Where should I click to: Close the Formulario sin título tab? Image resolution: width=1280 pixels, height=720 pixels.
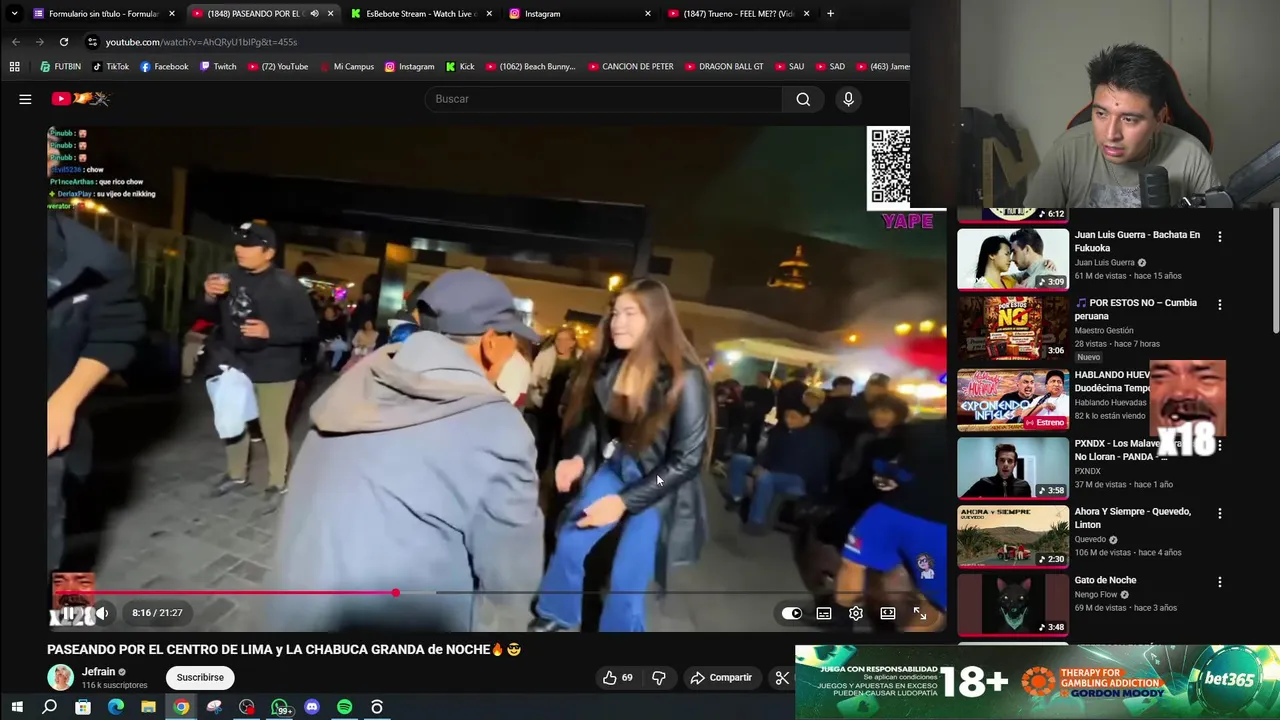point(172,14)
